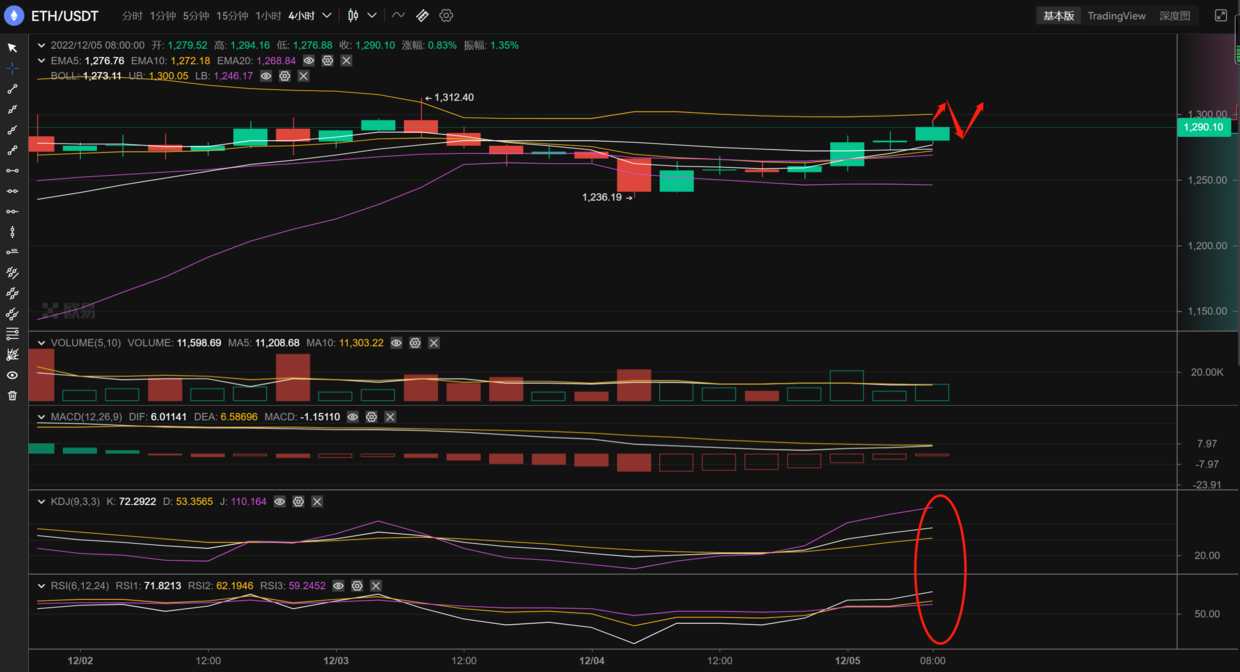
Task: Switch to 15分钟 timeframe
Action: pos(232,16)
